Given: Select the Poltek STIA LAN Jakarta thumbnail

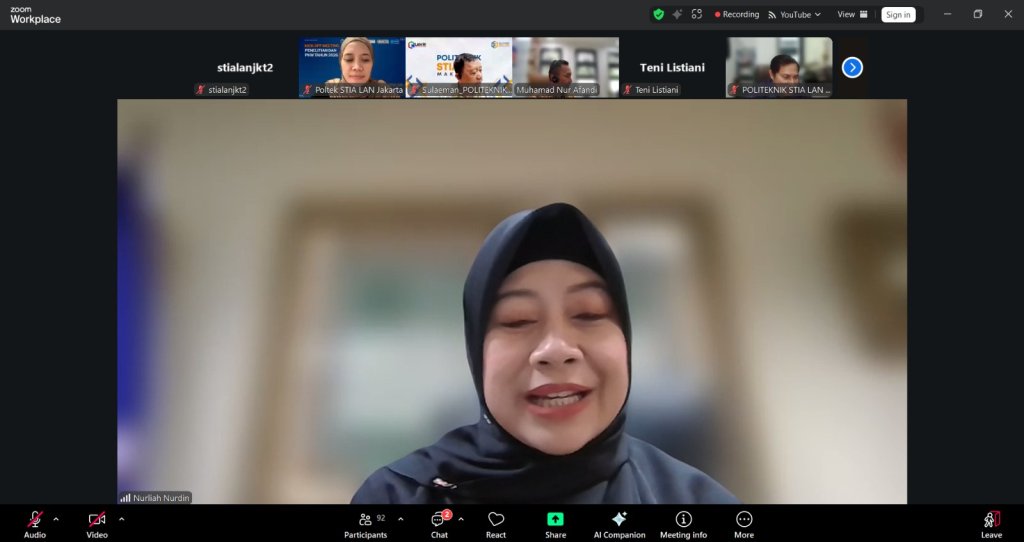Looking at the screenshot, I should 352,67.
